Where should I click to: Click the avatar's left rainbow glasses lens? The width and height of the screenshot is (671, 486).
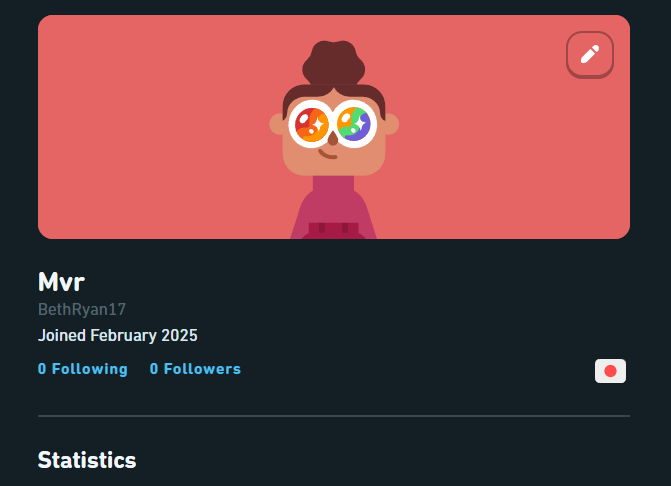311,124
